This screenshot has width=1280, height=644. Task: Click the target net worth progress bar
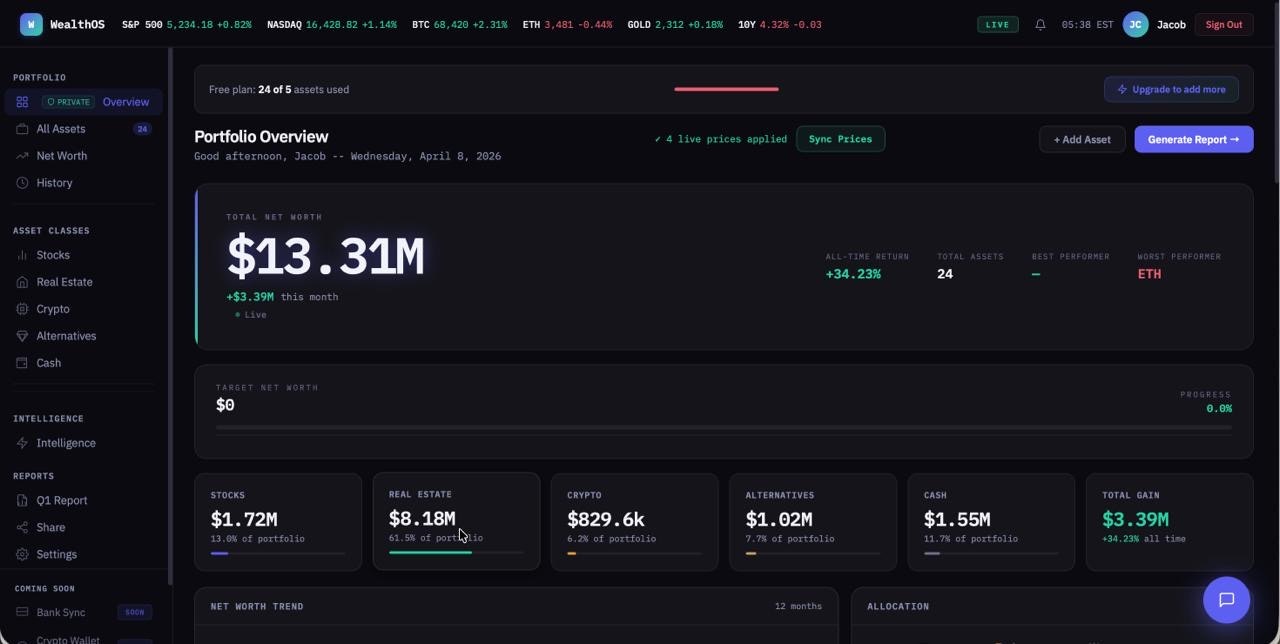coord(724,428)
